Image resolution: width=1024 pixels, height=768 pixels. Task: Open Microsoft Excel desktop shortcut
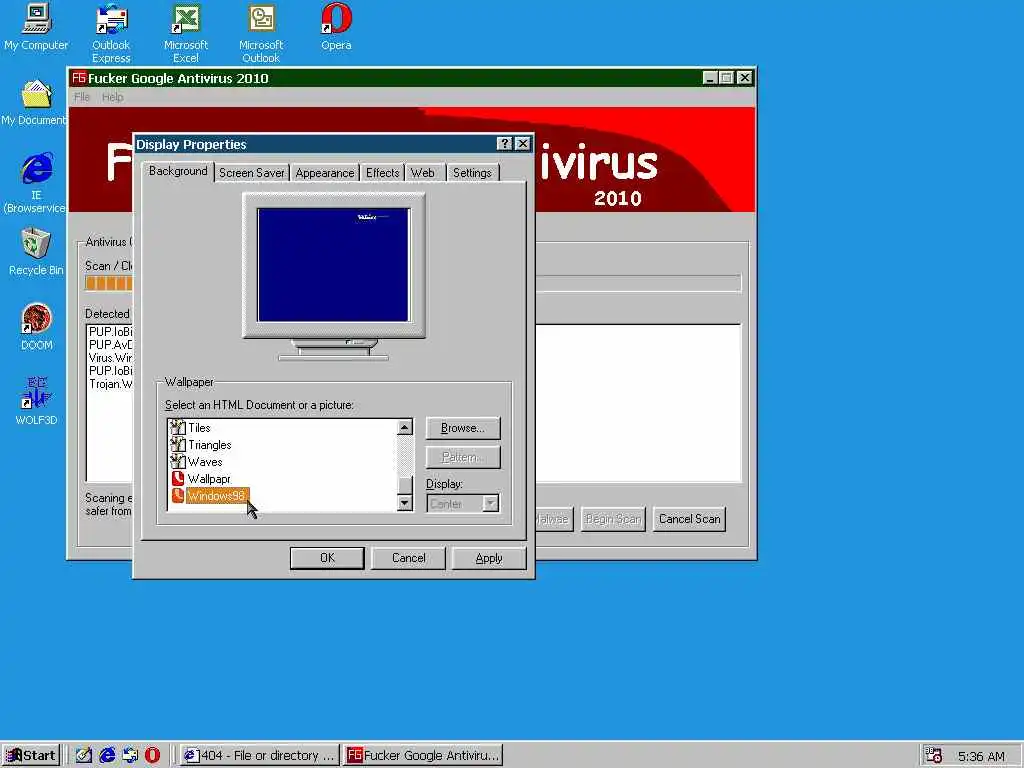pyautogui.click(x=185, y=33)
